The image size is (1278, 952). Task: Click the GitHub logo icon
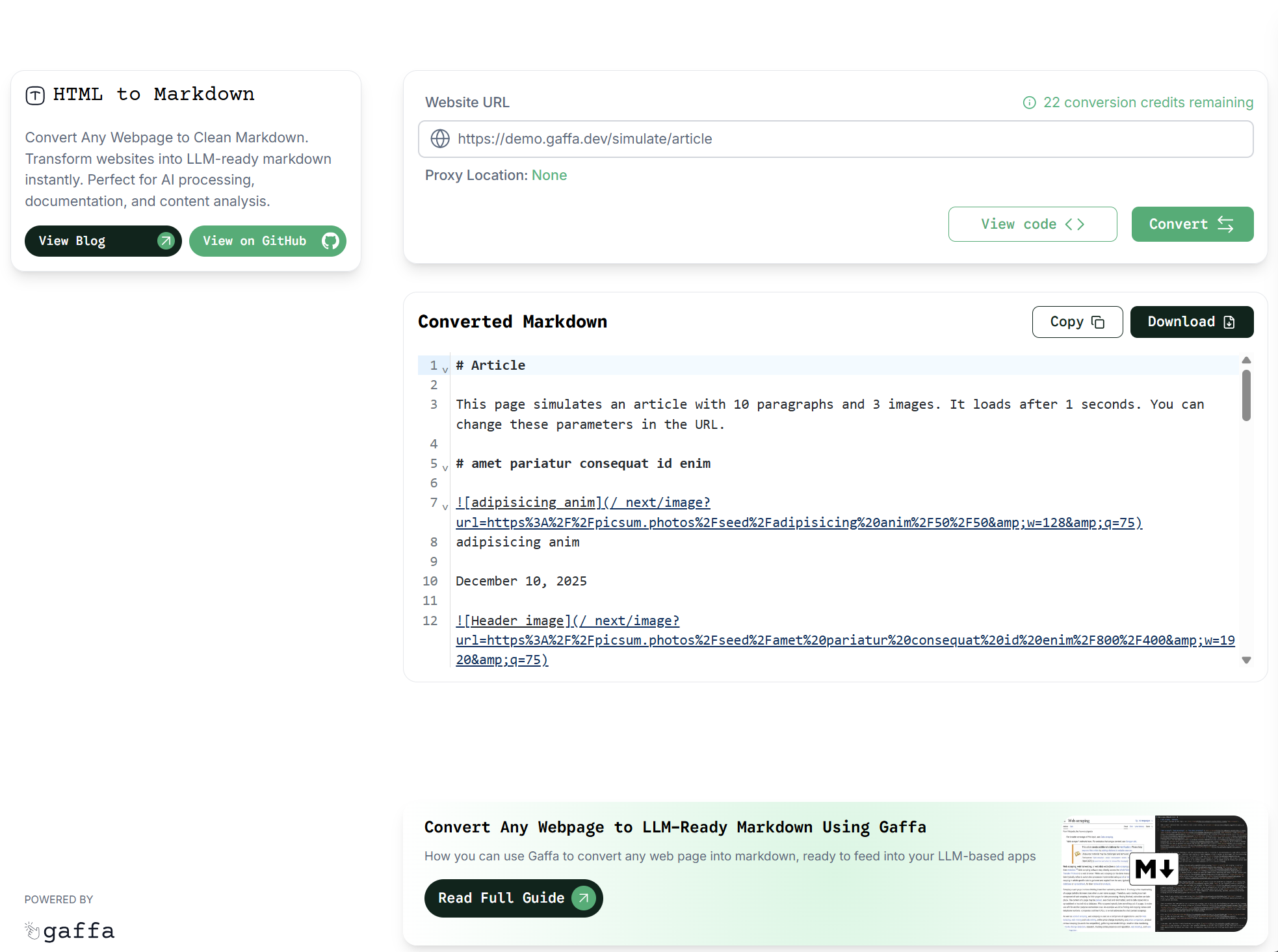(x=330, y=241)
